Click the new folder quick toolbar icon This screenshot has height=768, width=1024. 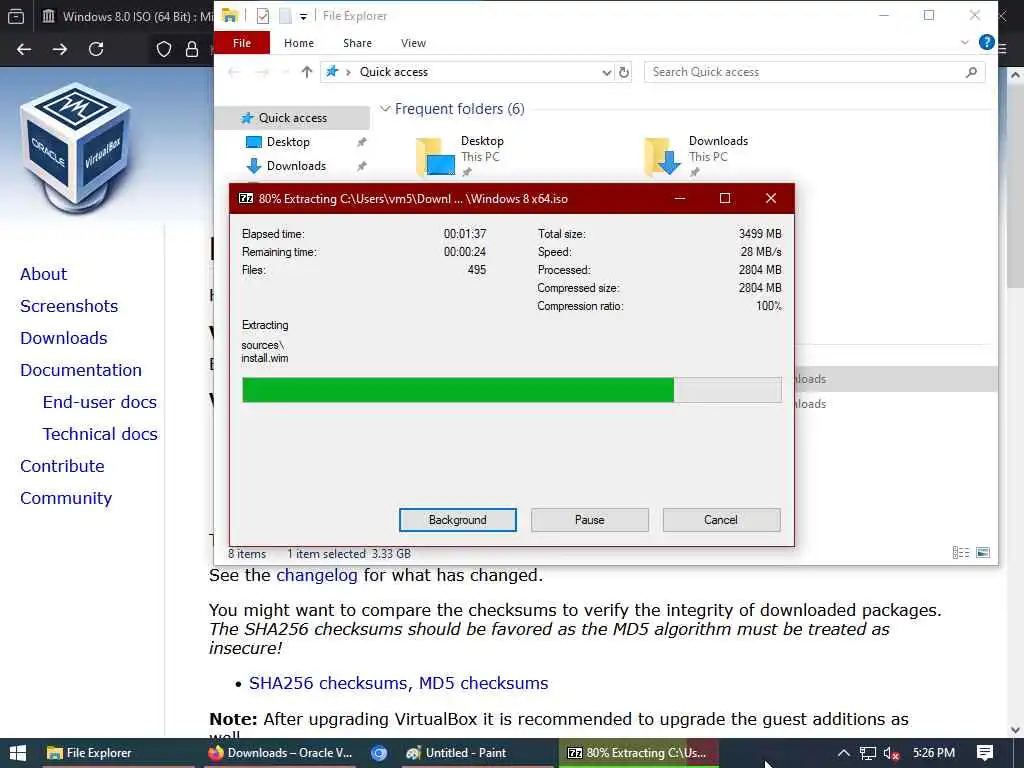(x=285, y=16)
